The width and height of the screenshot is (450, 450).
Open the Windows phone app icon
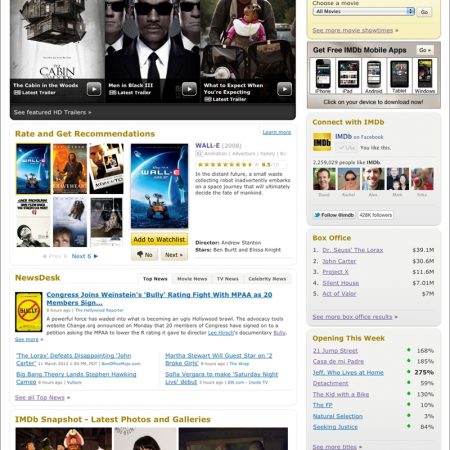(x=425, y=76)
